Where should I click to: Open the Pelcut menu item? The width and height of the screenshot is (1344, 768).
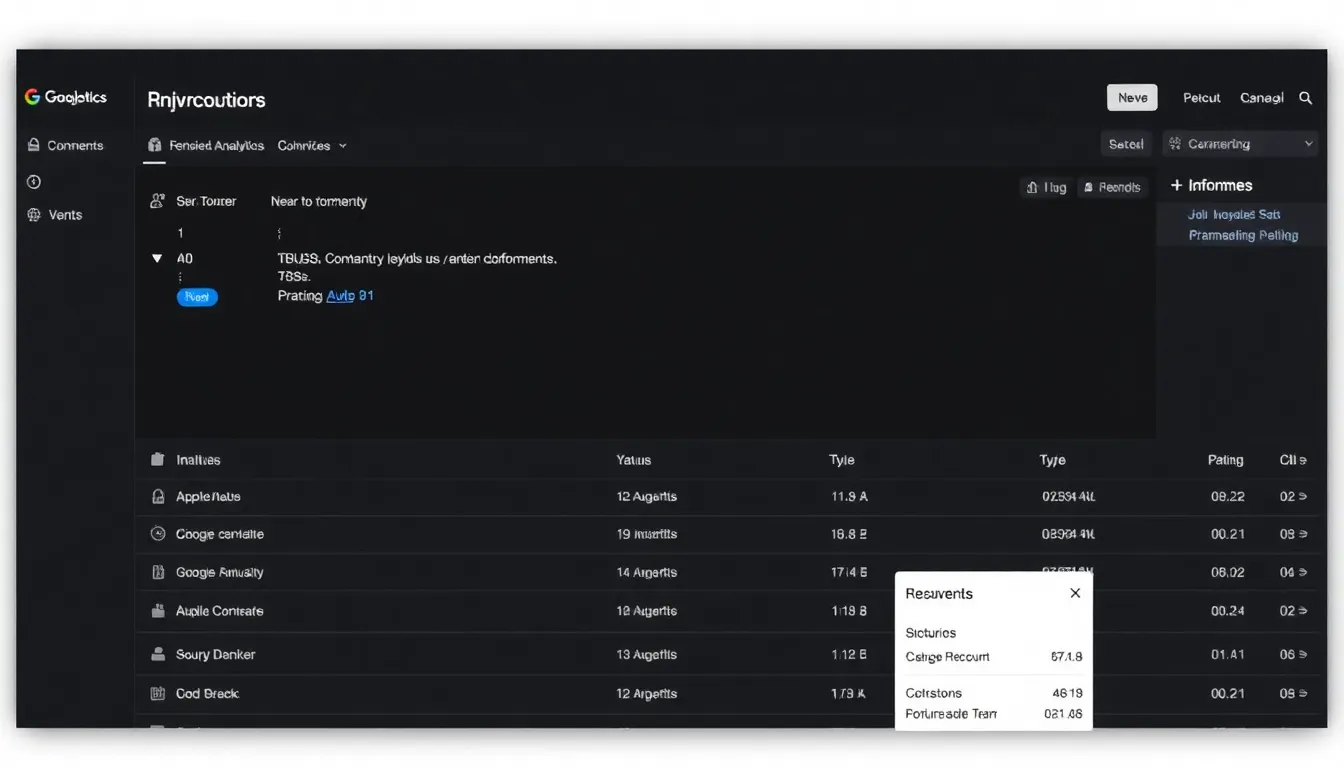click(1201, 98)
